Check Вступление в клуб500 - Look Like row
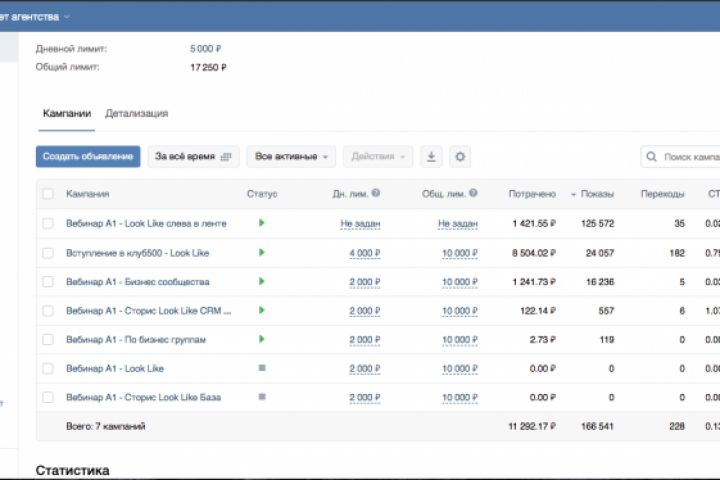Screen dimensions: 720x480 point(48,253)
